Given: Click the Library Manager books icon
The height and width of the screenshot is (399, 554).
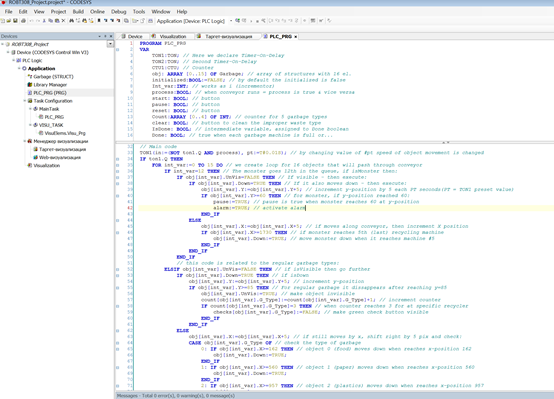Looking at the screenshot, I should pos(30,85).
